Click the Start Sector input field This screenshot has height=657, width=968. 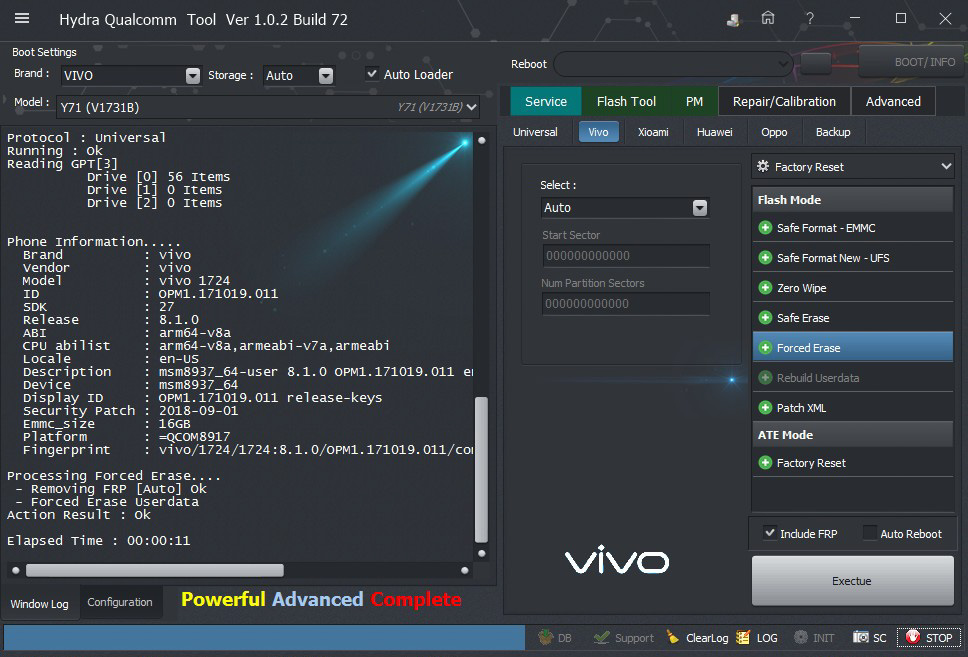[626, 256]
